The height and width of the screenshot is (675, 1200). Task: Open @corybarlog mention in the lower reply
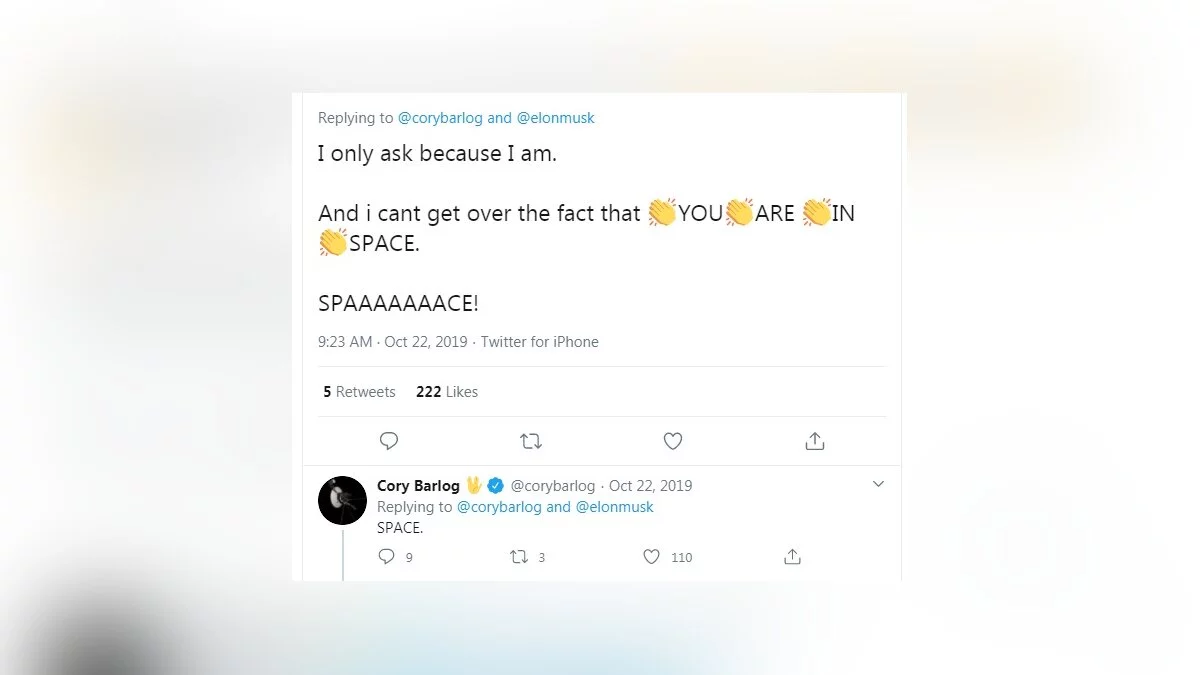coord(499,507)
